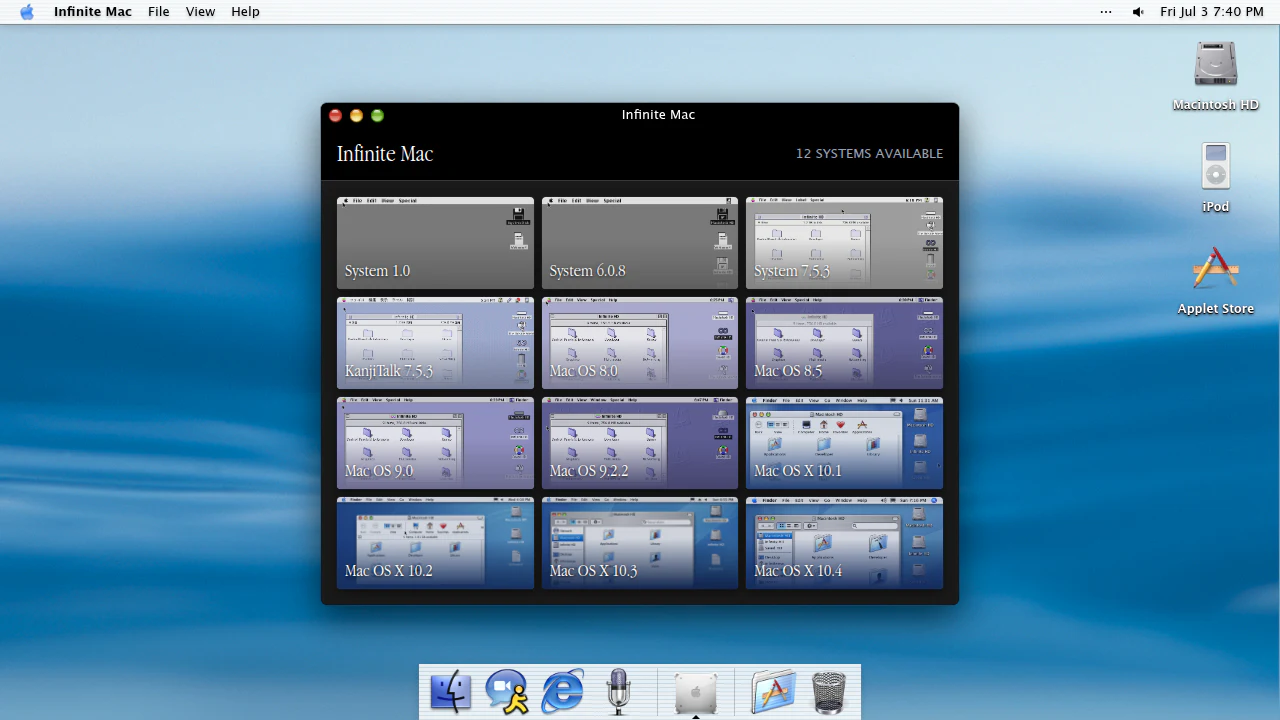This screenshot has height=720, width=1280.
Task: Open the Applications folder icon in Dock
Action: coord(772,691)
